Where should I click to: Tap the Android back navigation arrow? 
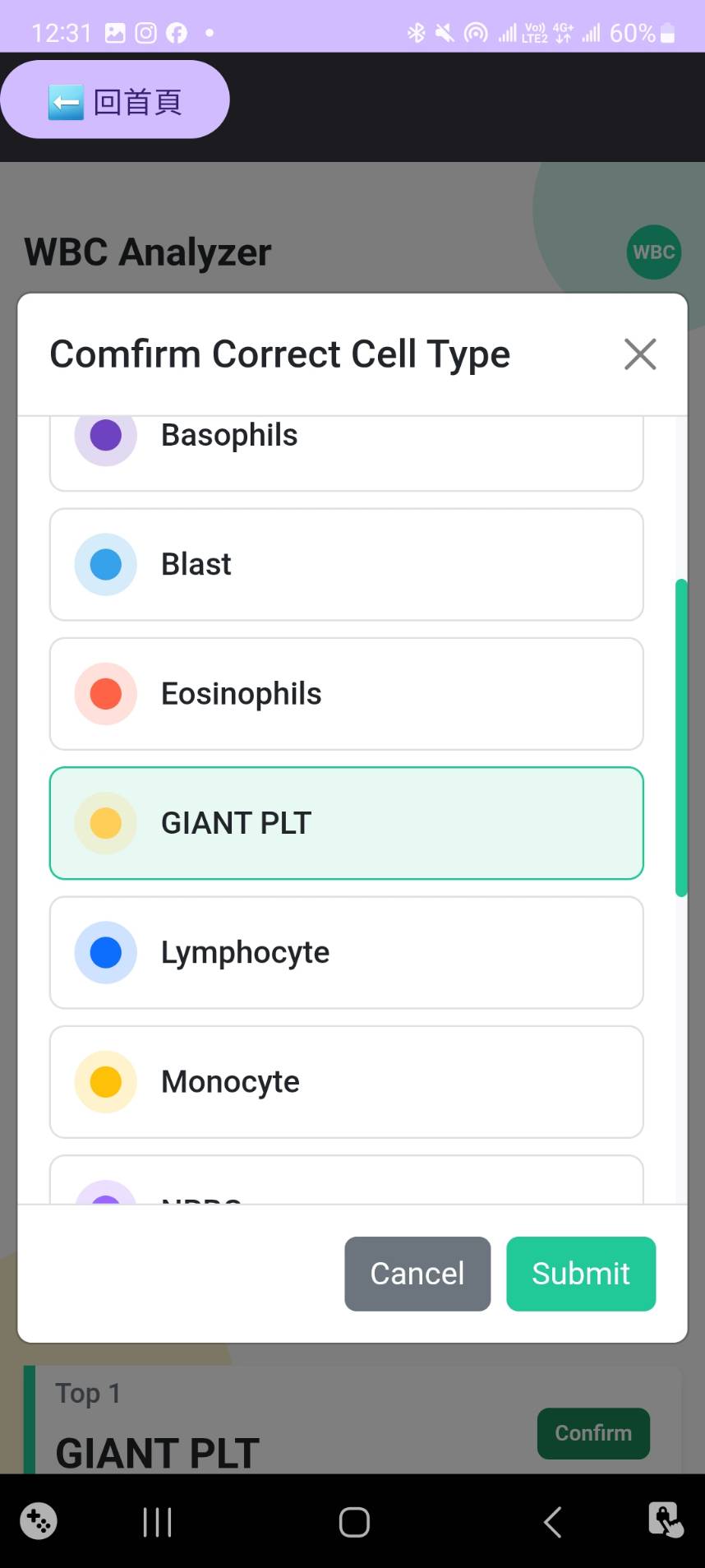pyautogui.click(x=553, y=1522)
